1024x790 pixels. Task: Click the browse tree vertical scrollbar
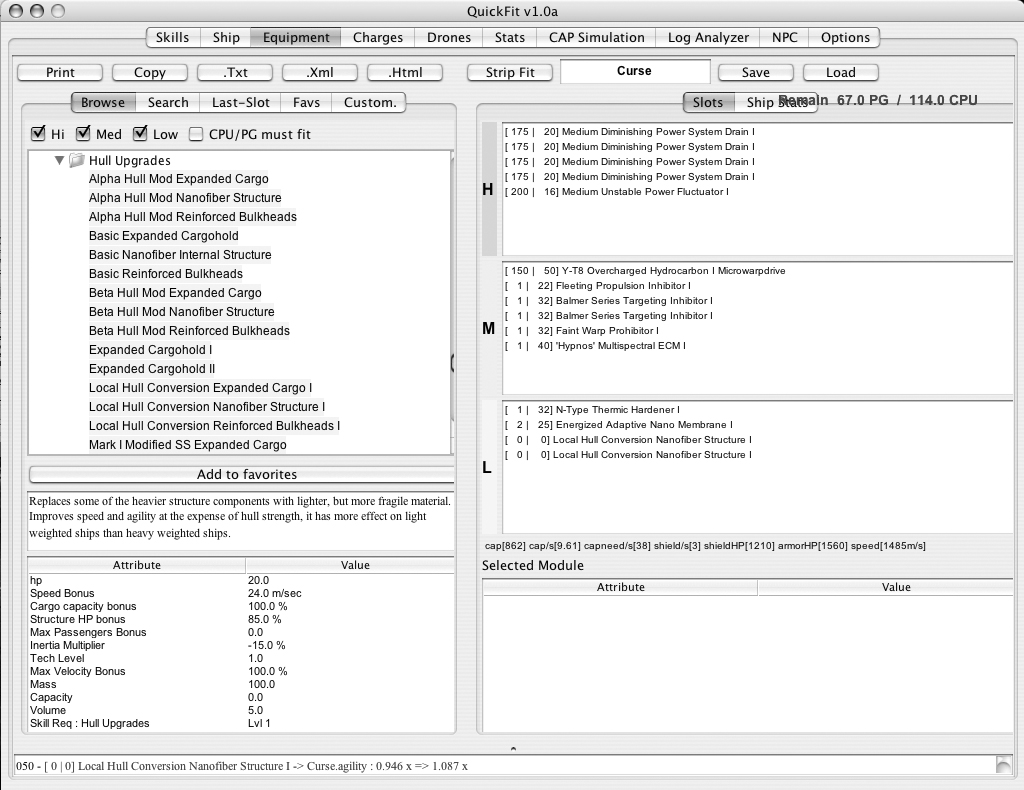(x=452, y=302)
